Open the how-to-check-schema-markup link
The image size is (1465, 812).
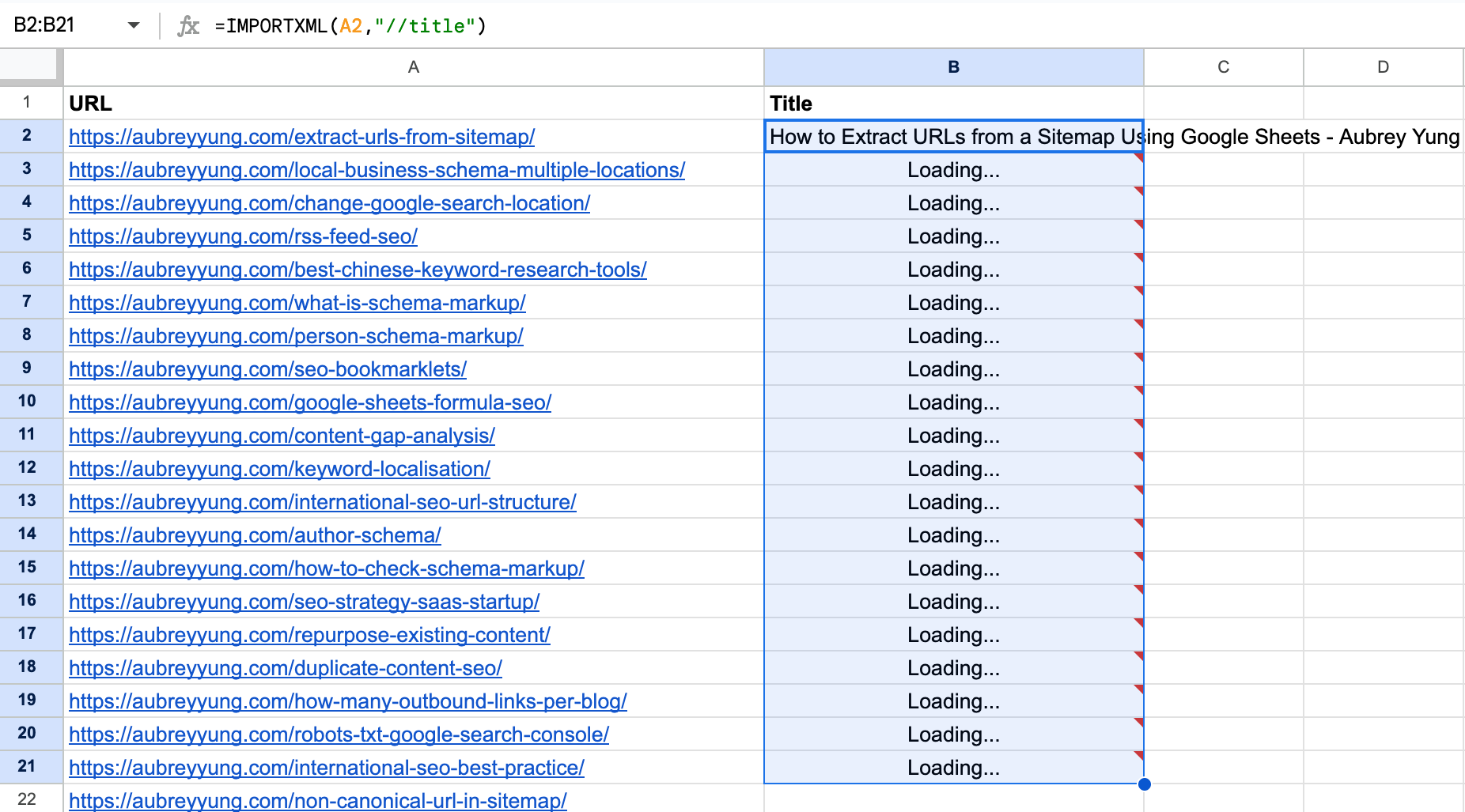(327, 568)
